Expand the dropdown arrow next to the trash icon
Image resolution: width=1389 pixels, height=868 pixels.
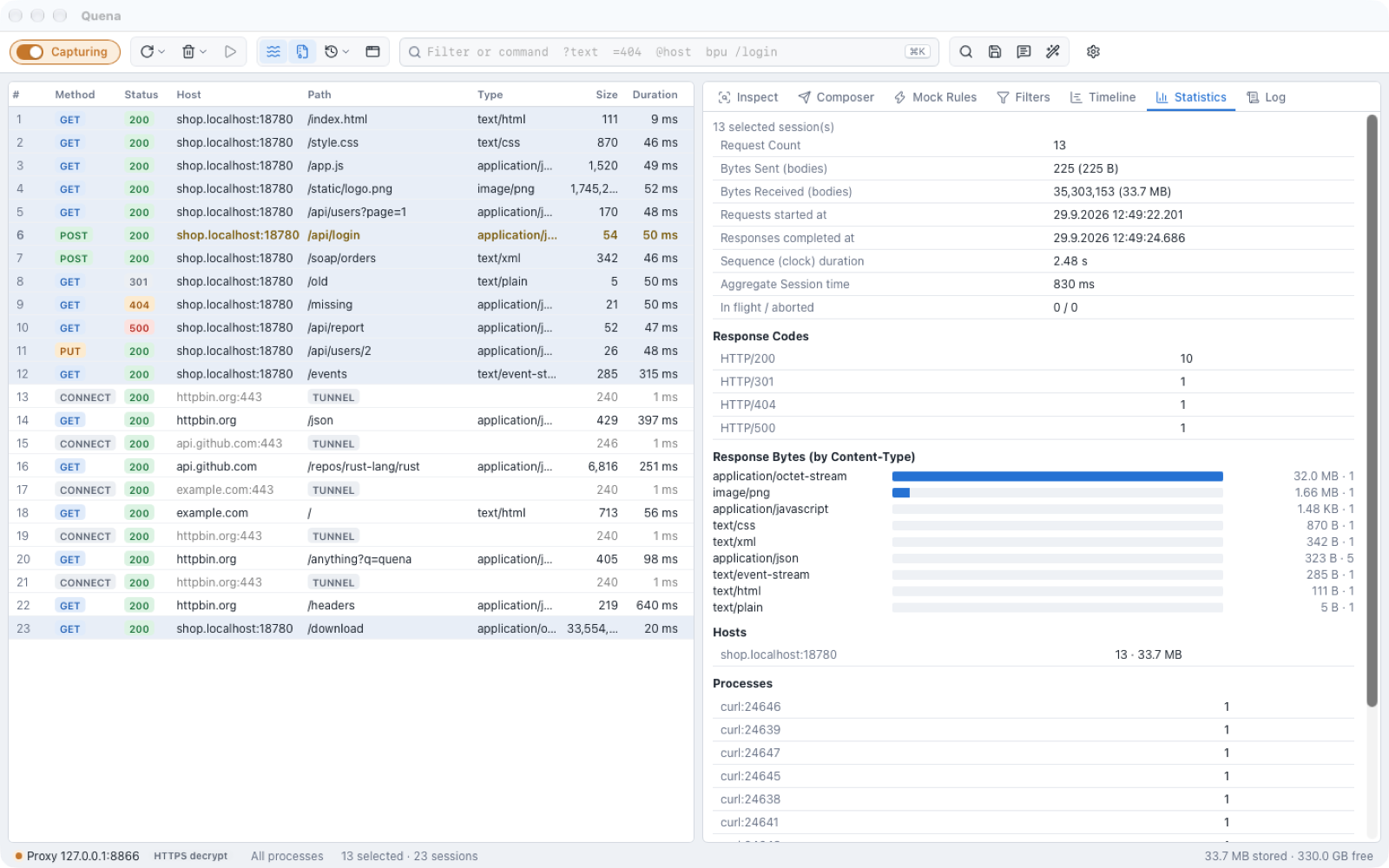coord(203,52)
